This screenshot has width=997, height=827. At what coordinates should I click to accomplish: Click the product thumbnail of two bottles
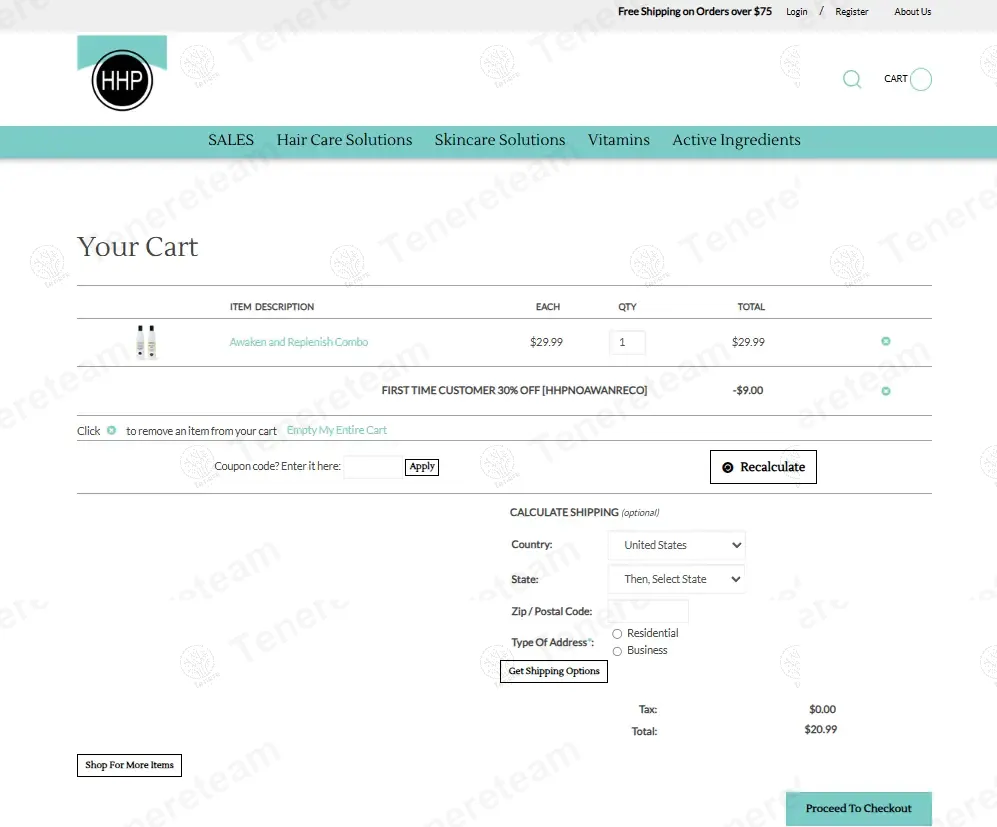146,342
